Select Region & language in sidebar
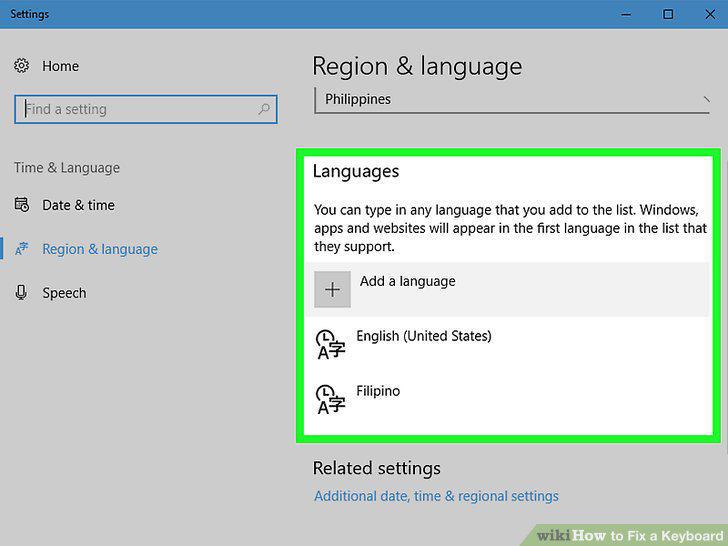This screenshot has width=728, height=546. click(x=100, y=249)
